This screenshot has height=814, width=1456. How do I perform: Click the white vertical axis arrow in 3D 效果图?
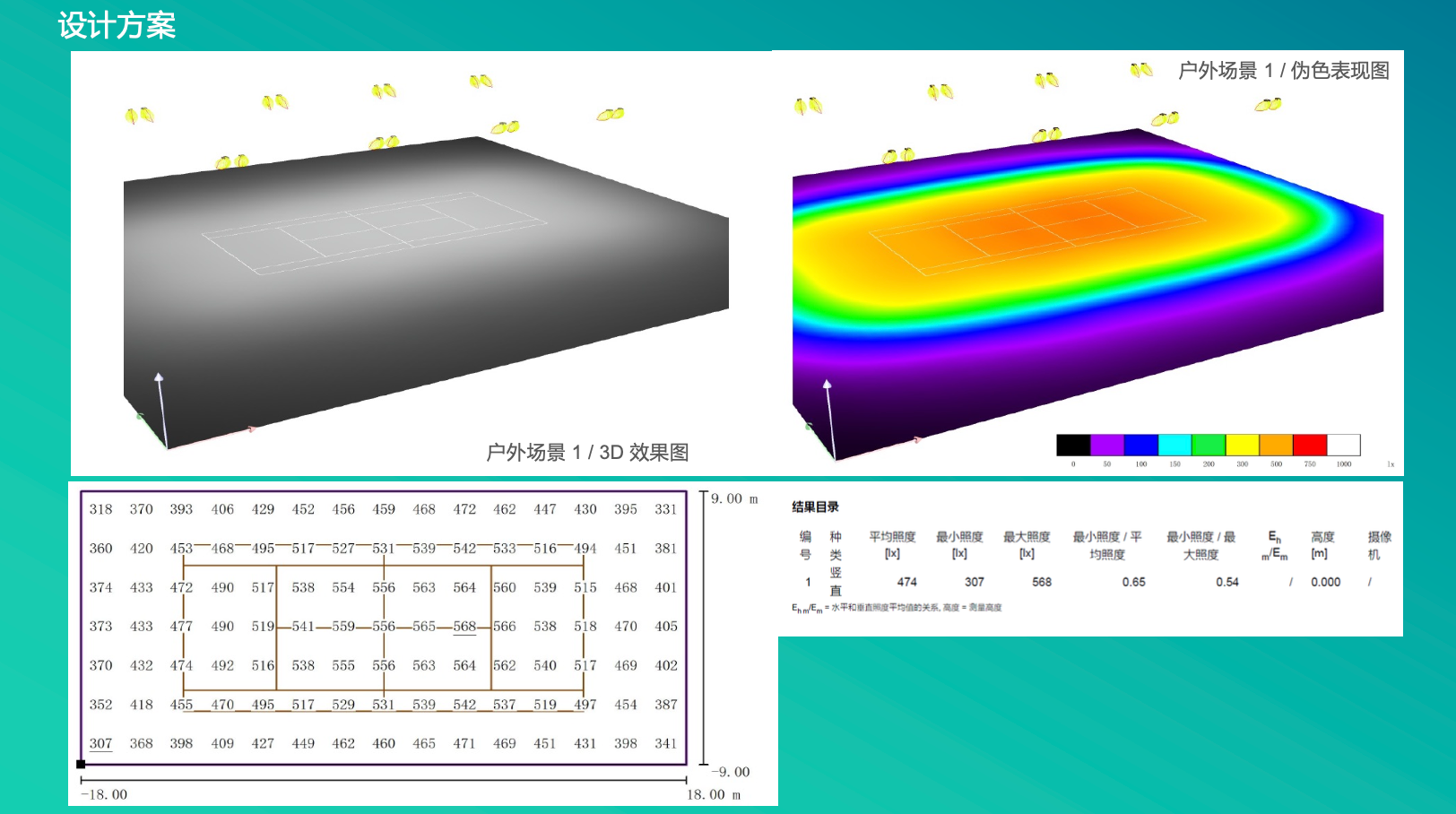(160, 403)
